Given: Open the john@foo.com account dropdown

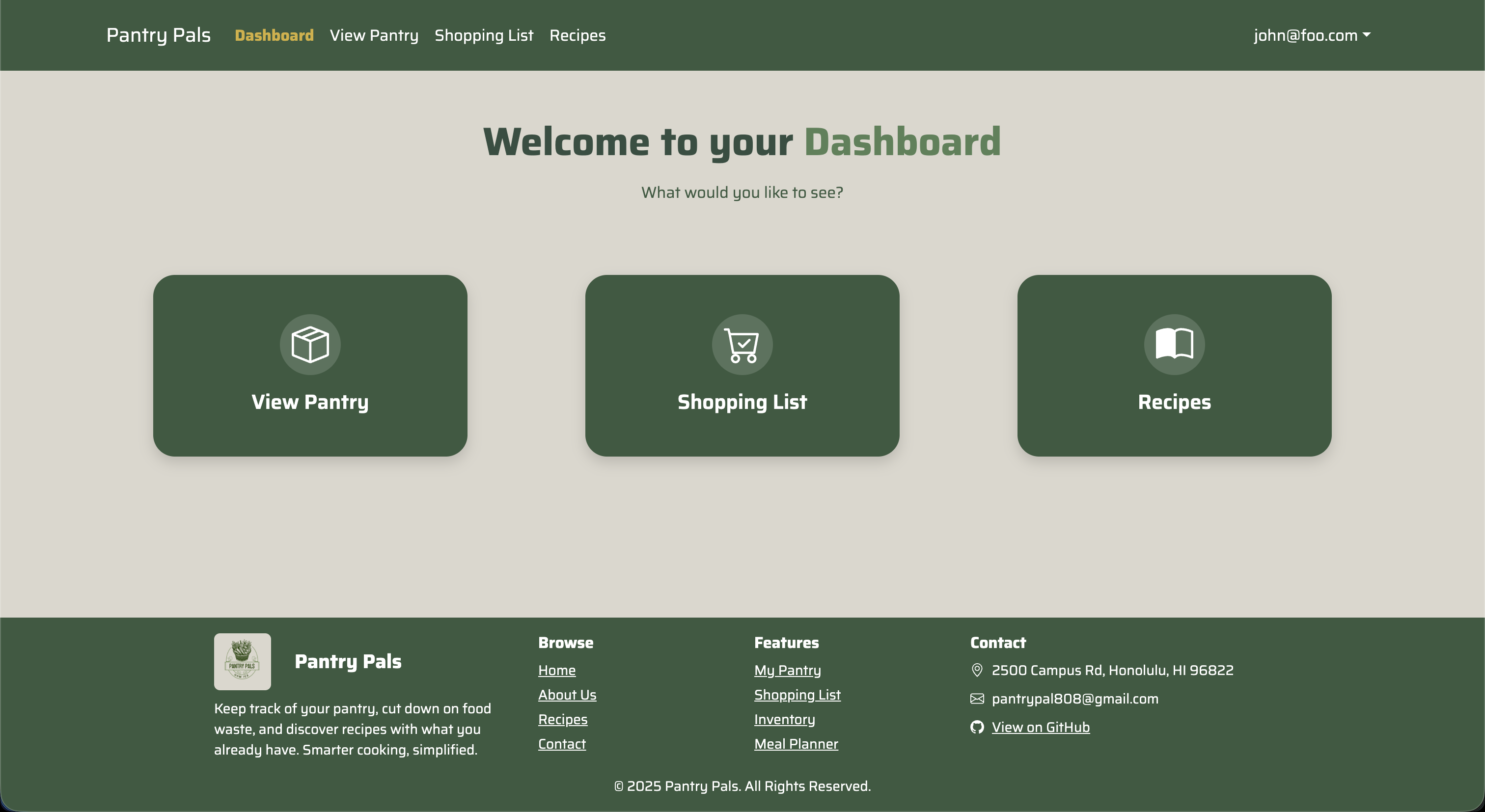Looking at the screenshot, I should [x=1306, y=34].
